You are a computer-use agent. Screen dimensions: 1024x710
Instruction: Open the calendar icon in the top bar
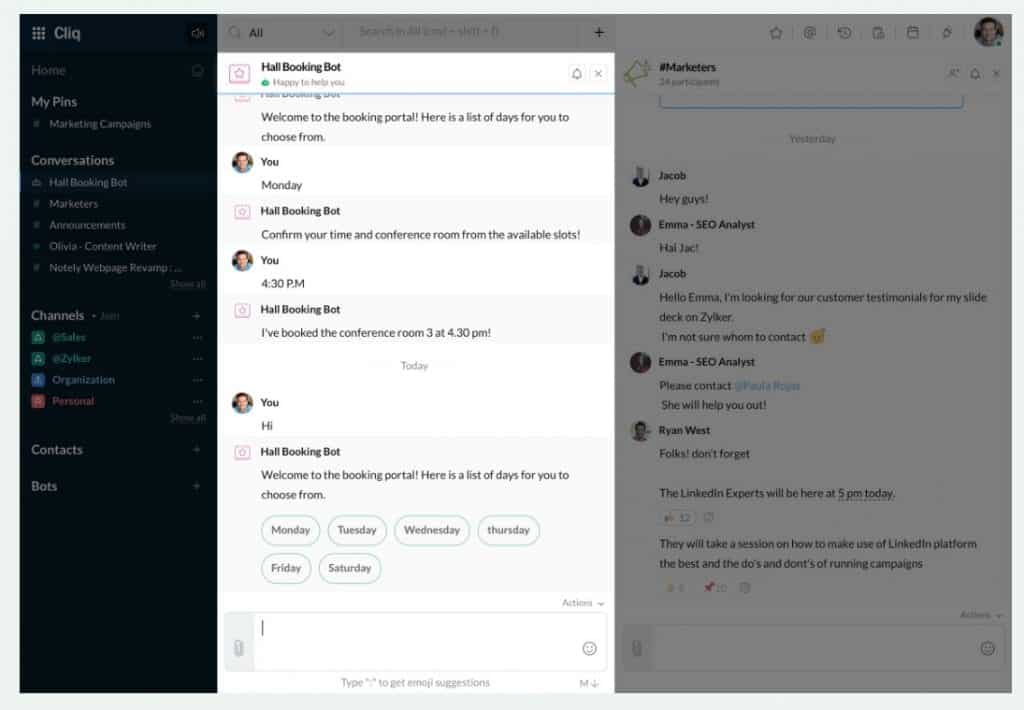tap(912, 33)
